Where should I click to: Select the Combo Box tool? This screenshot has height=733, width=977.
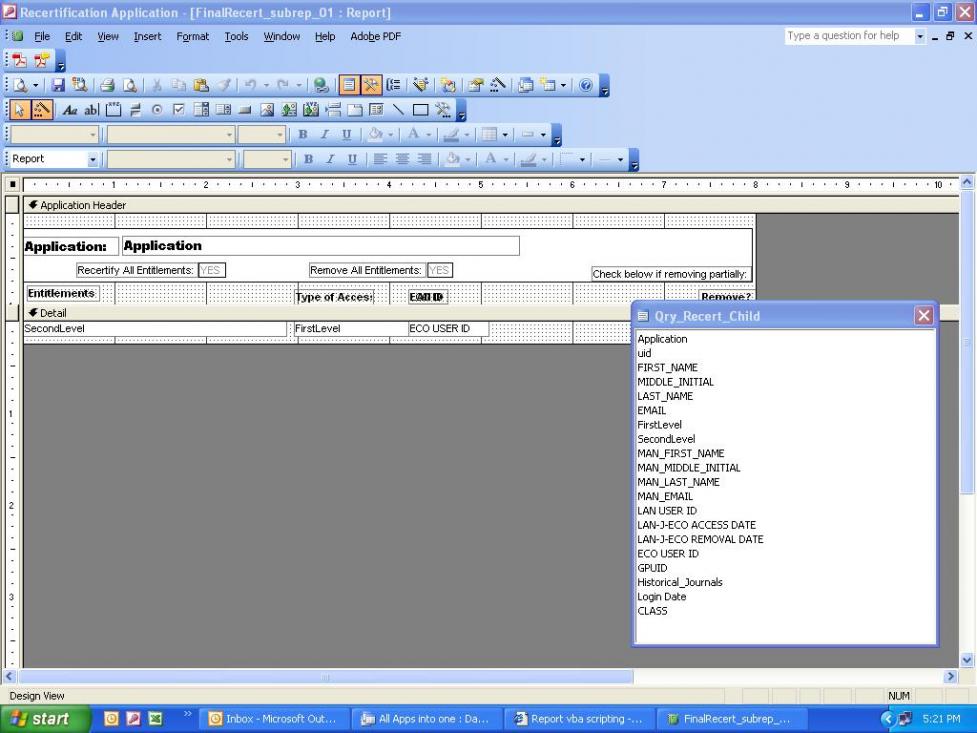201,110
